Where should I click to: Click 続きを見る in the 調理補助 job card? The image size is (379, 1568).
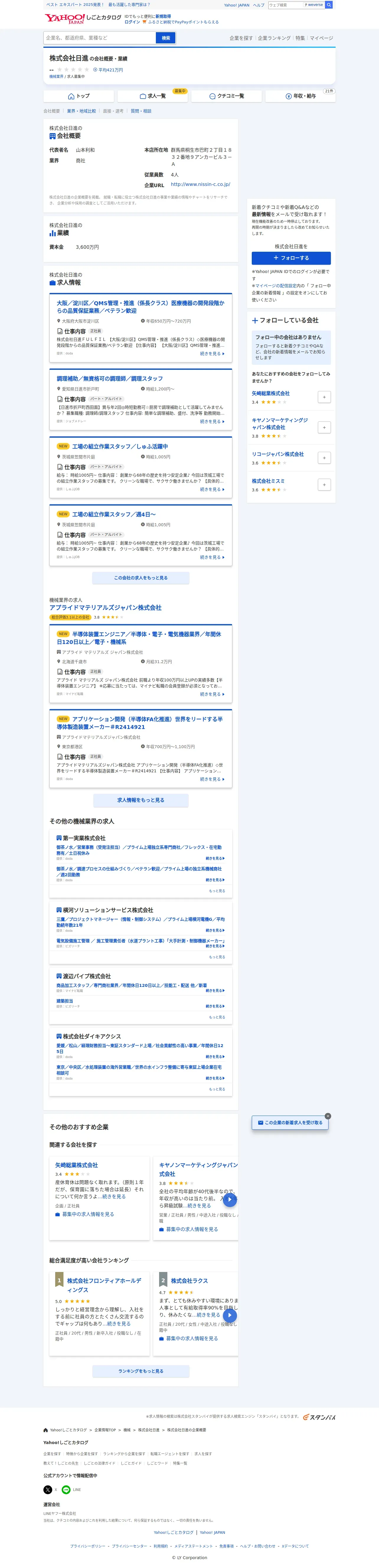click(212, 421)
